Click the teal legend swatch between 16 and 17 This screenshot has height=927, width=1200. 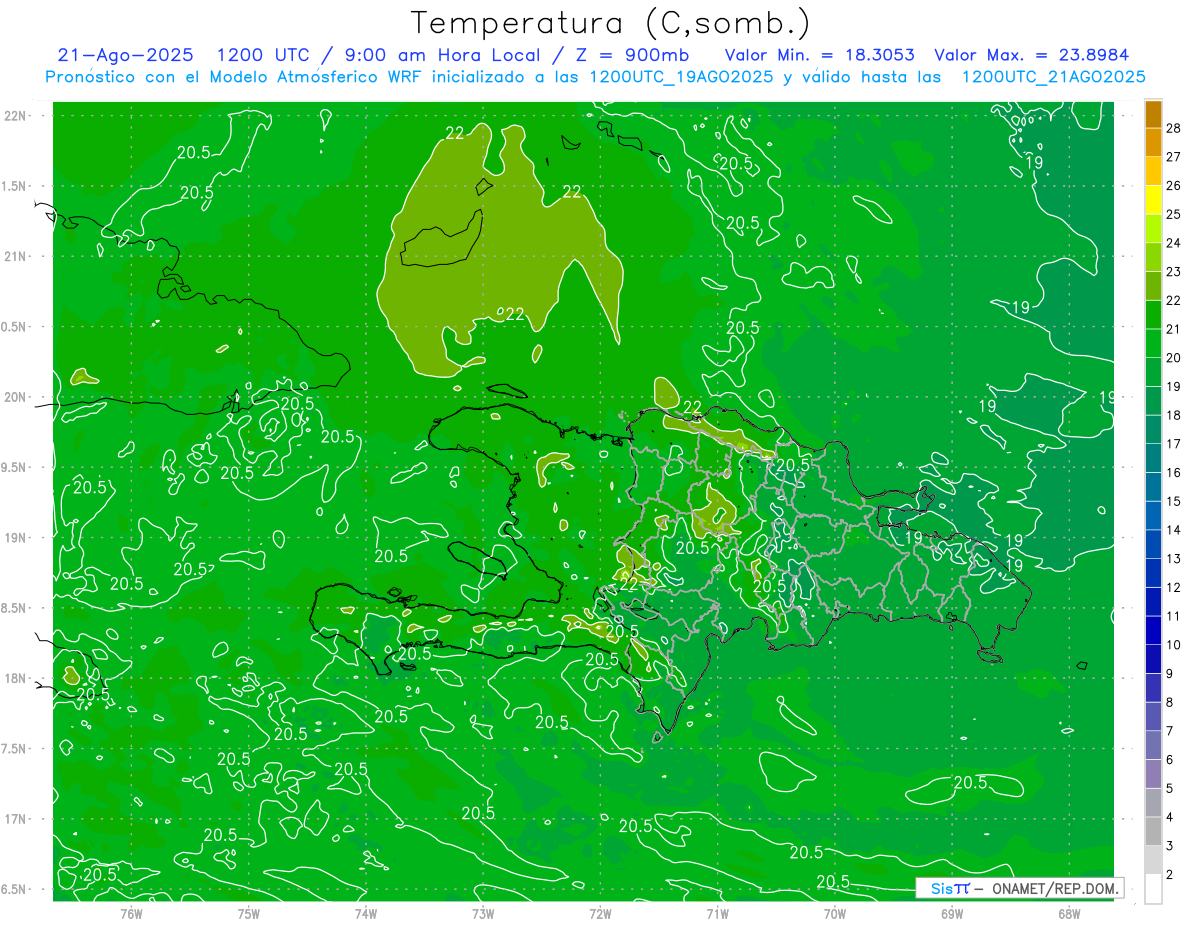pos(1154,458)
